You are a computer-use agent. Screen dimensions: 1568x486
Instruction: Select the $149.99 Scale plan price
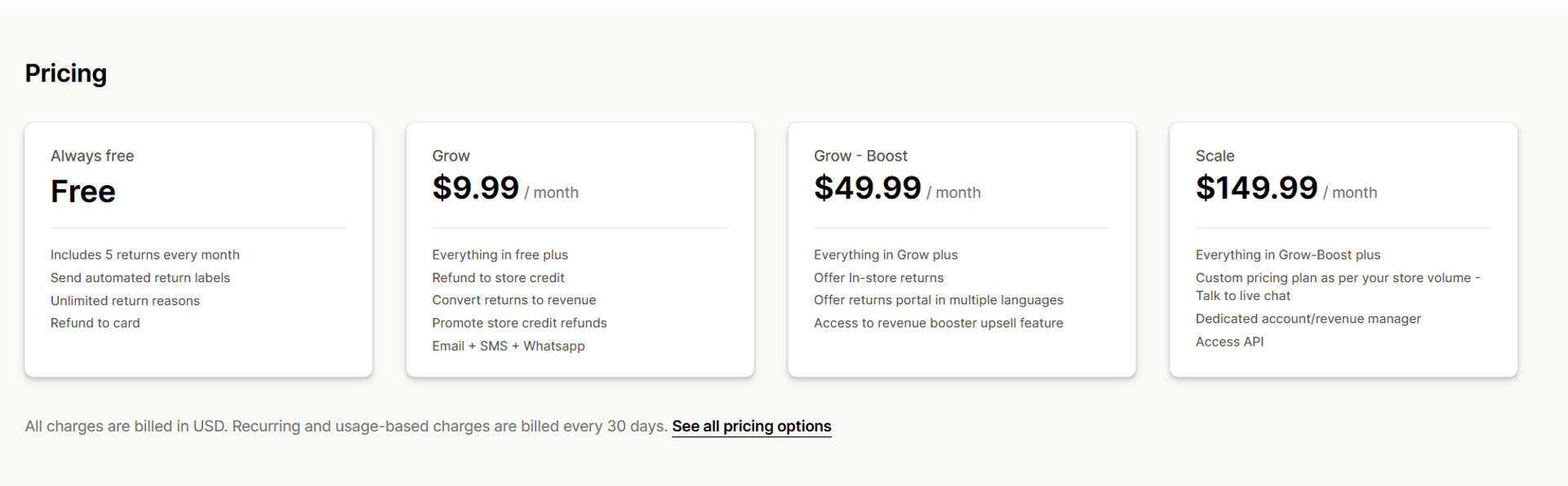(1256, 188)
